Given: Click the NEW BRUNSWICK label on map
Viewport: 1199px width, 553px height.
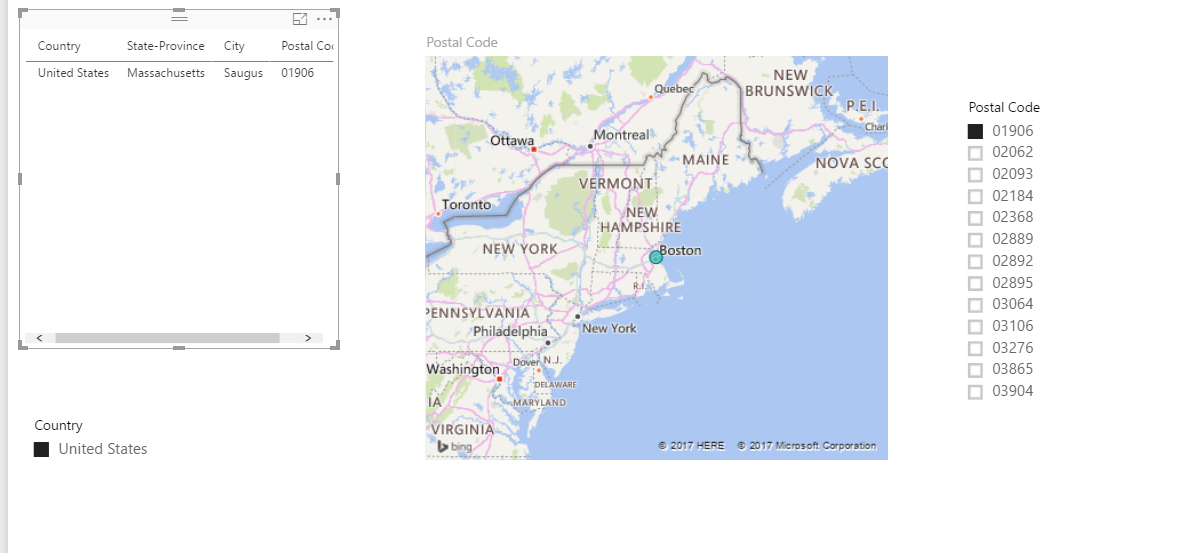Looking at the screenshot, I should 789,83.
